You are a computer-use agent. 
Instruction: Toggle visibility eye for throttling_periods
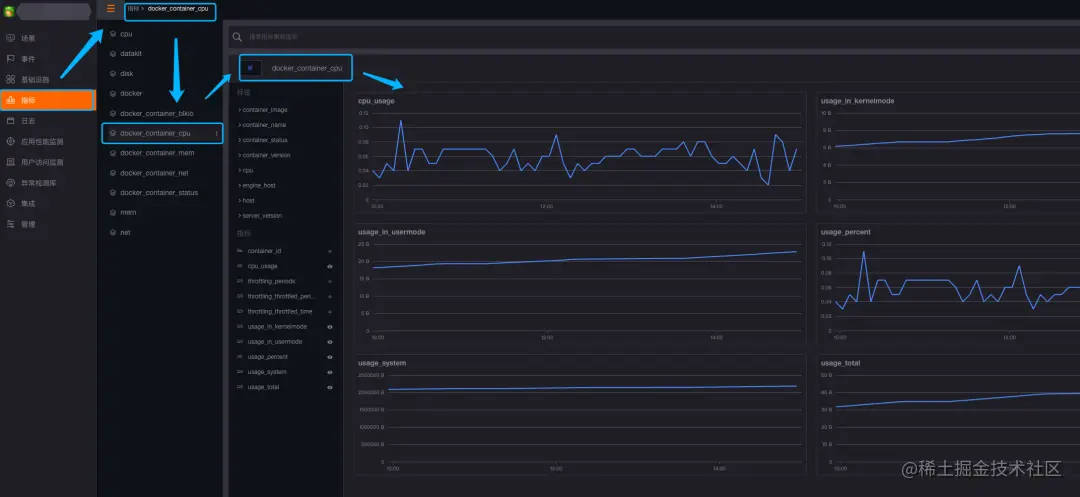coord(330,282)
